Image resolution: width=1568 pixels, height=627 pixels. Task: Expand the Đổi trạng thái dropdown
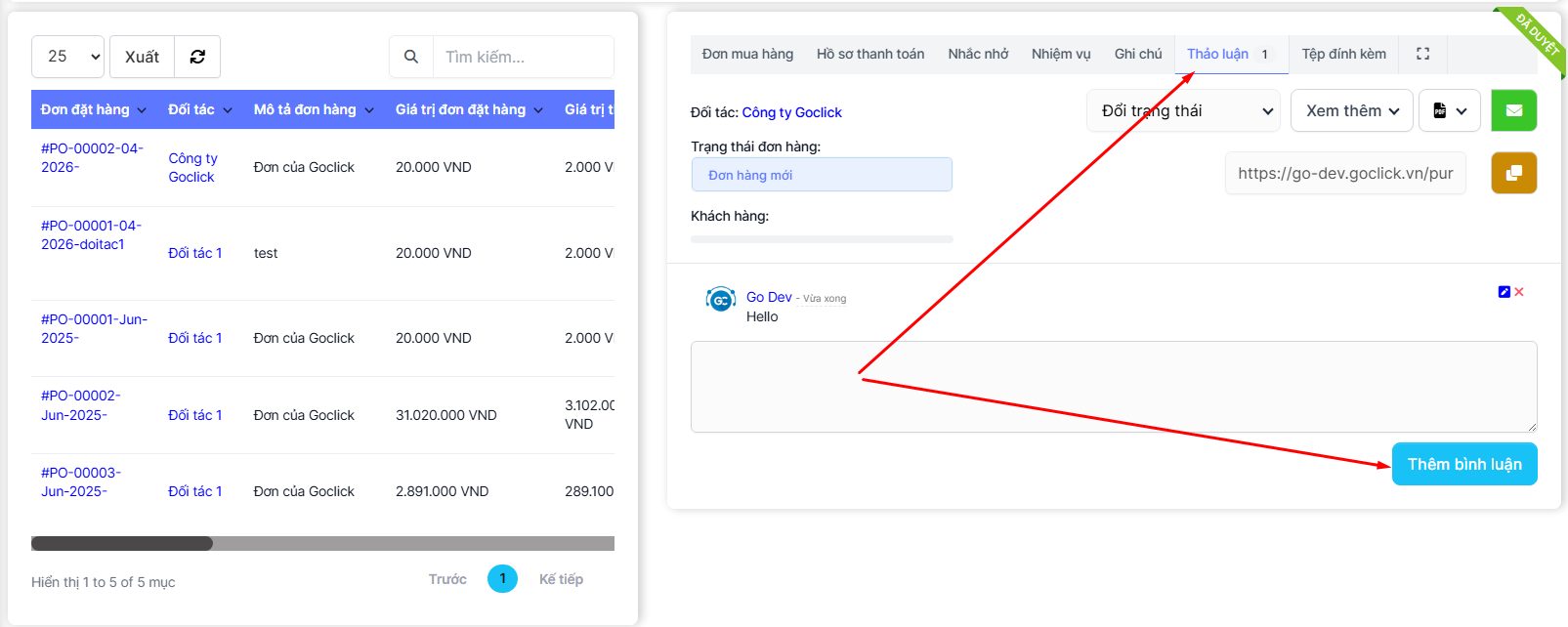tap(1183, 110)
